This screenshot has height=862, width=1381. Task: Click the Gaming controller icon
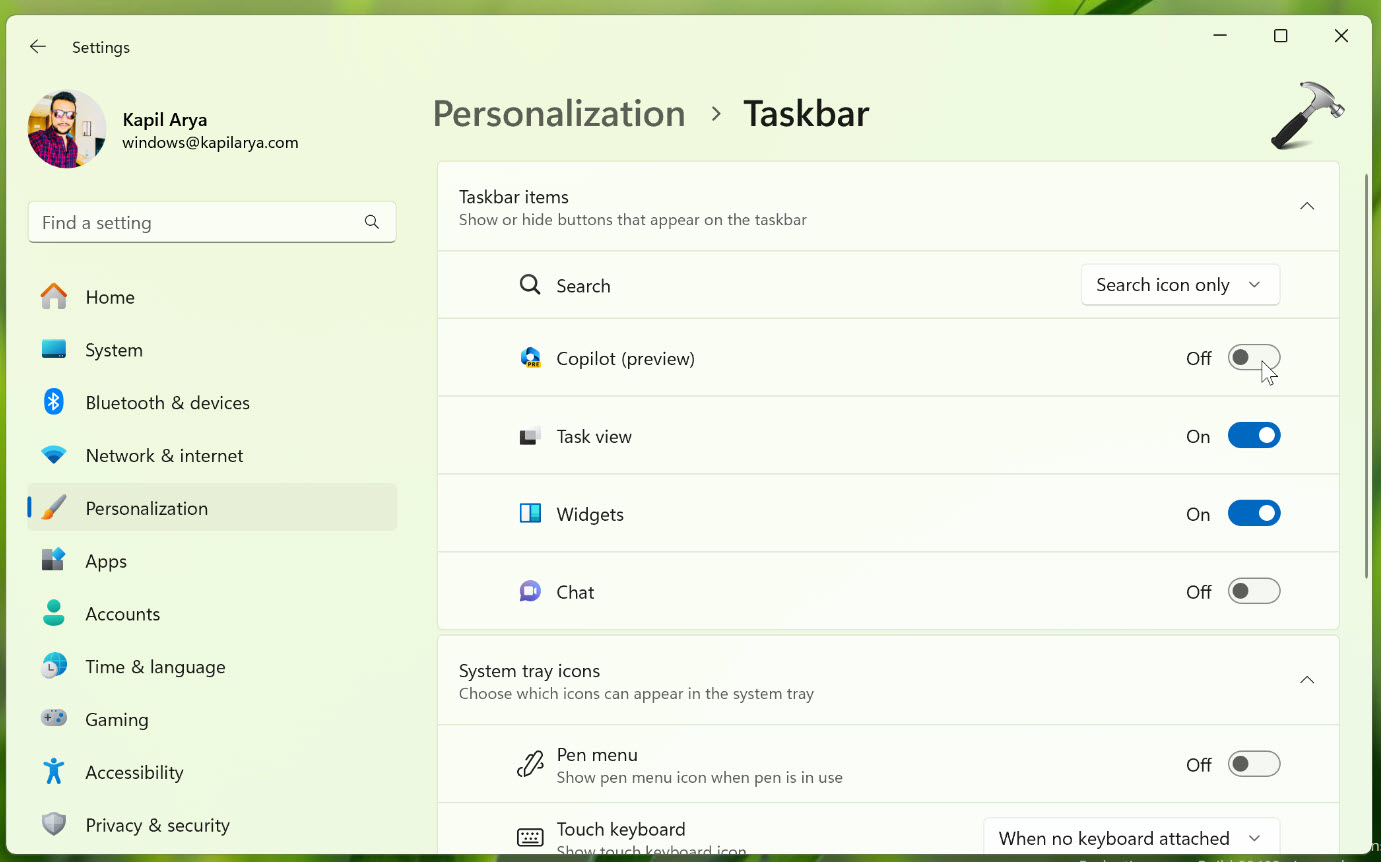(54, 719)
